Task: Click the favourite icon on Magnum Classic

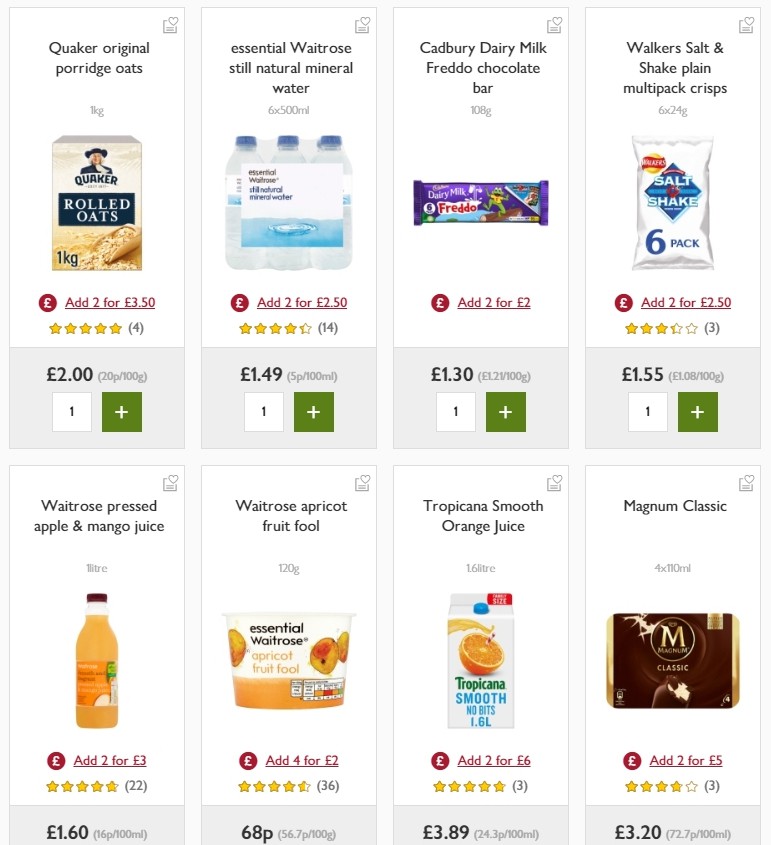Action: pos(746,482)
